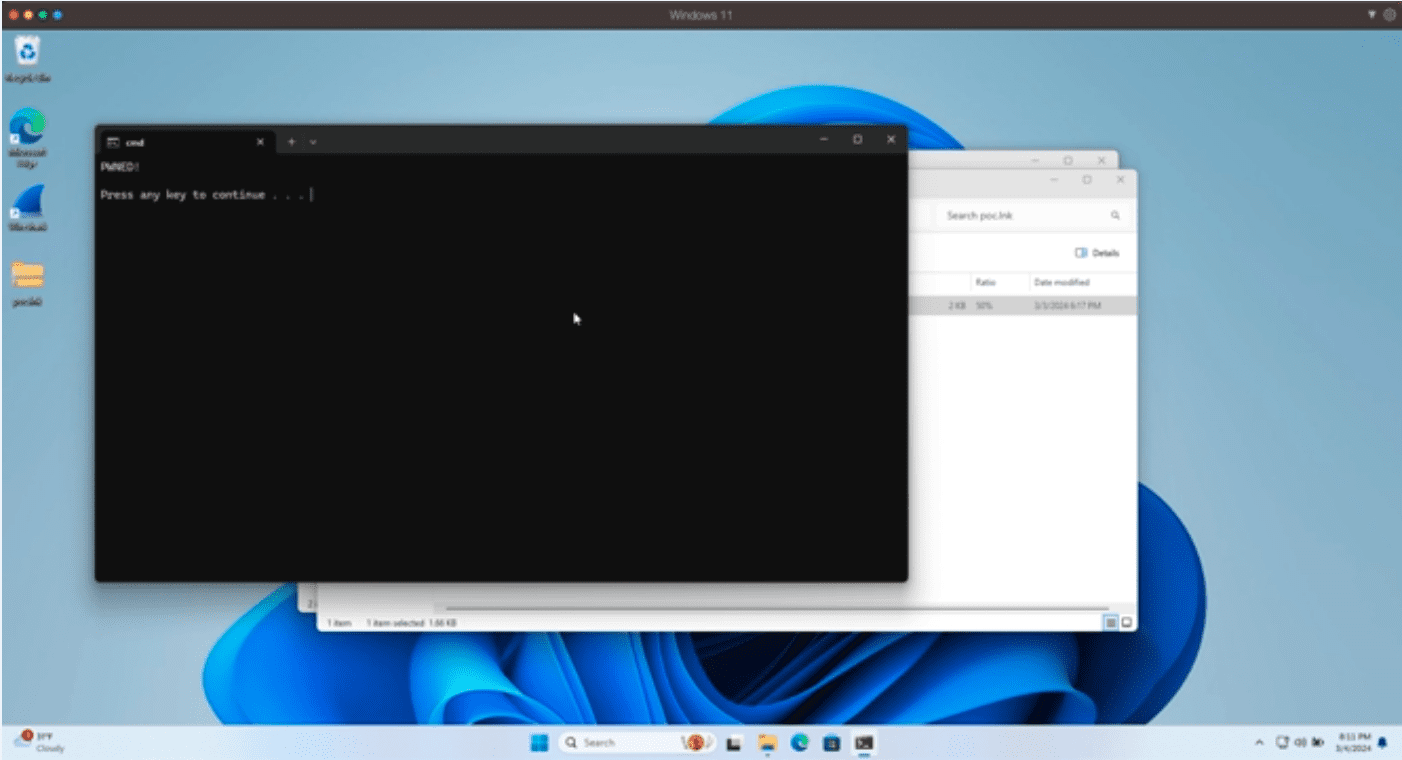Open the terminal new-tab dropdown chevron
1402x760 pixels.
(x=313, y=142)
